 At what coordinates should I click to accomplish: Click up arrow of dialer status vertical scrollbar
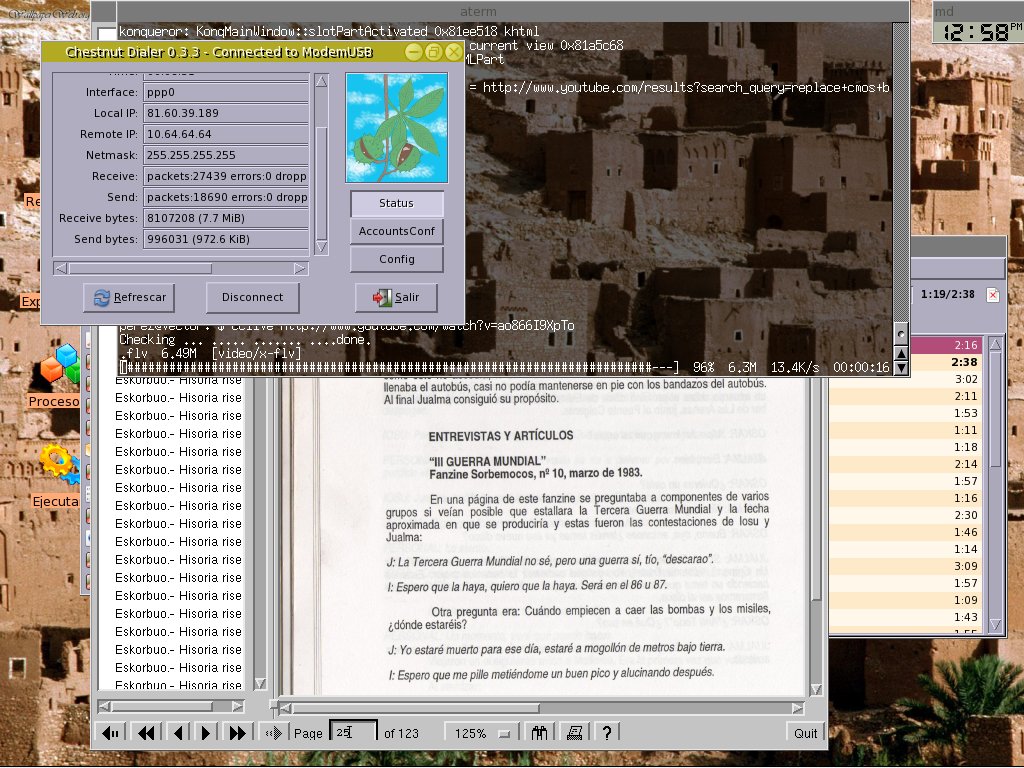pyautogui.click(x=321, y=81)
